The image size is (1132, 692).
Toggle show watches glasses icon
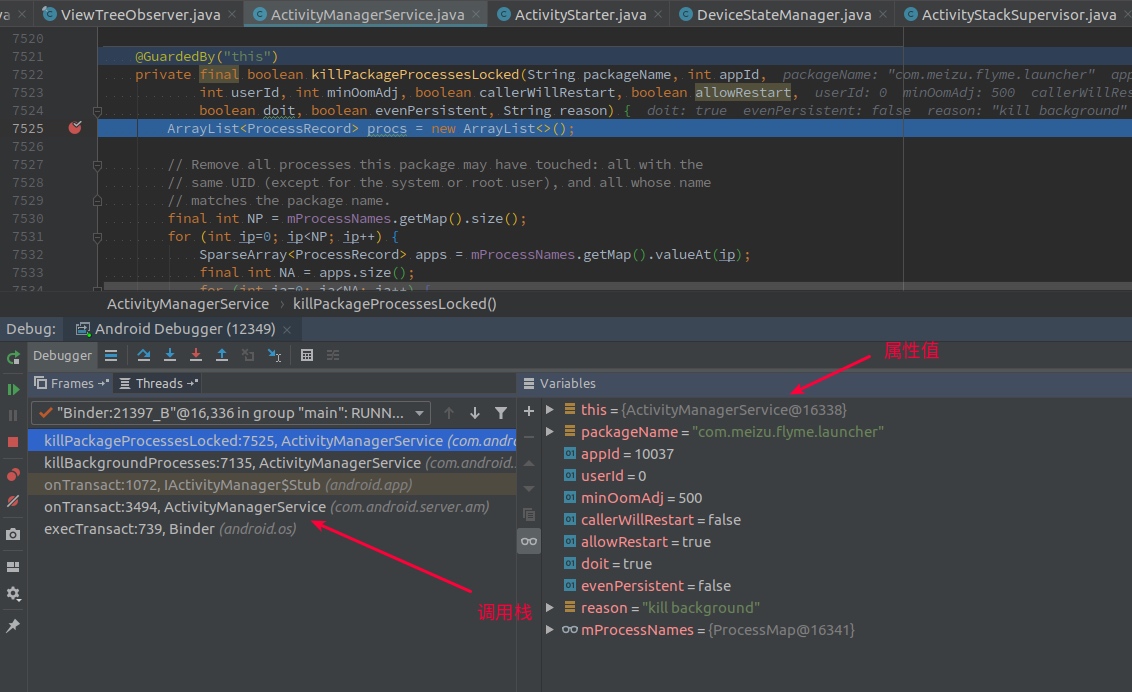(x=528, y=541)
